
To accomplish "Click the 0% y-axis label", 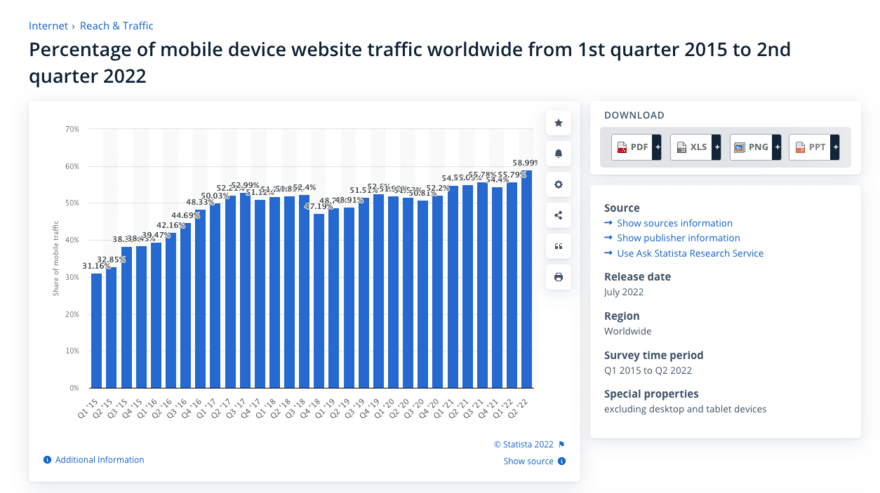I will tap(75, 388).
